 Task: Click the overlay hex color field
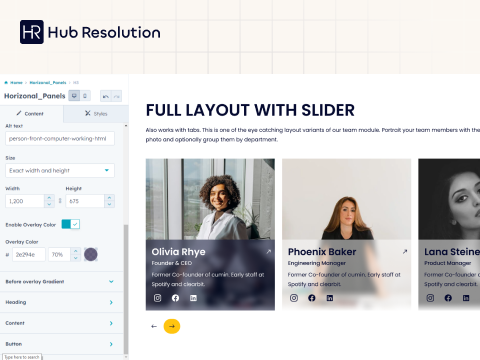[x=29, y=254]
